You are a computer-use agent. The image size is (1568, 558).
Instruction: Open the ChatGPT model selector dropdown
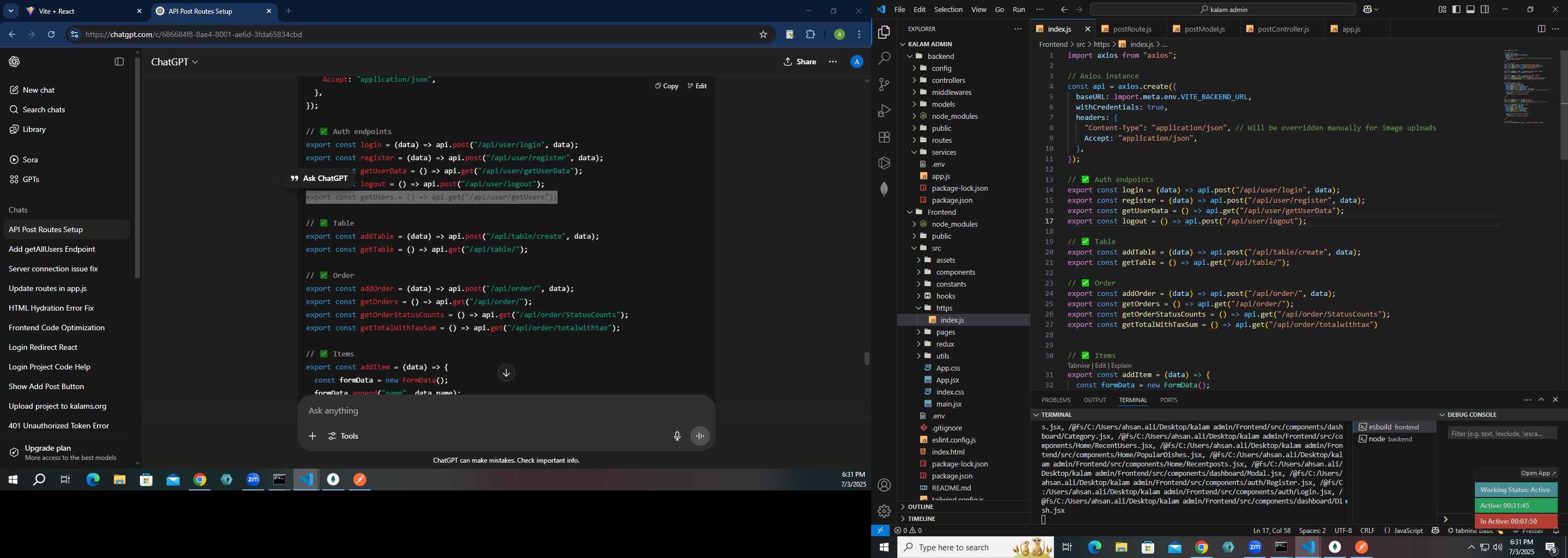click(174, 62)
